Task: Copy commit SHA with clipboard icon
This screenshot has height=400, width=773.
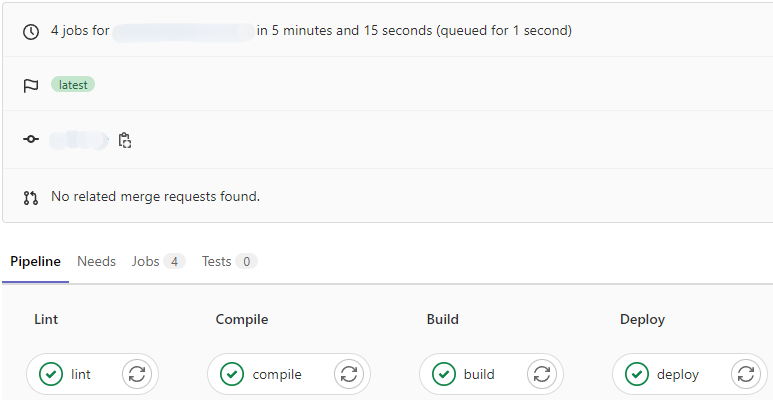Action: pos(125,140)
